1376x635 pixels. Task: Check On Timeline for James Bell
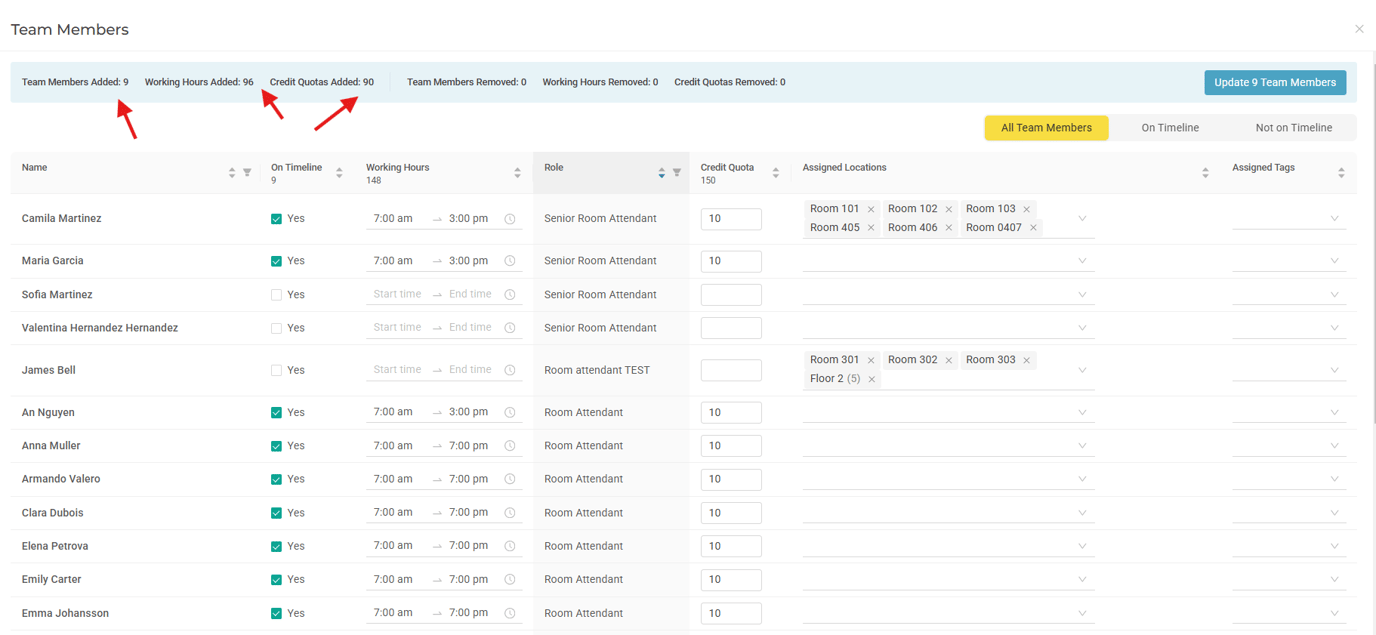pos(277,370)
